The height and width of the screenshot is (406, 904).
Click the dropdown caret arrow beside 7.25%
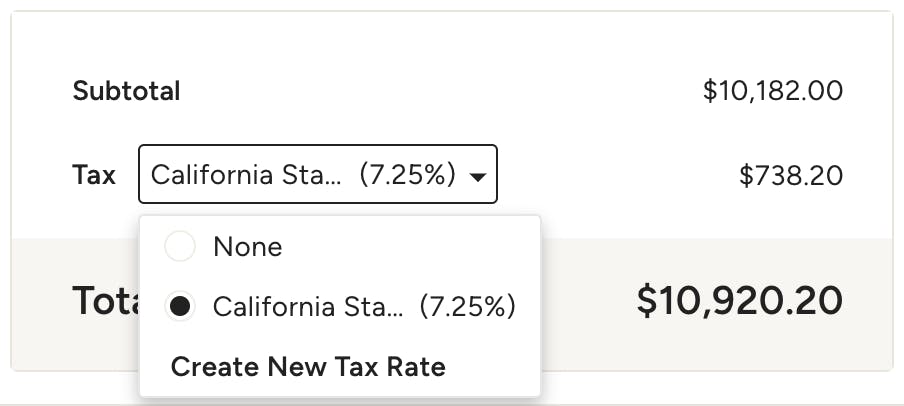(x=478, y=176)
